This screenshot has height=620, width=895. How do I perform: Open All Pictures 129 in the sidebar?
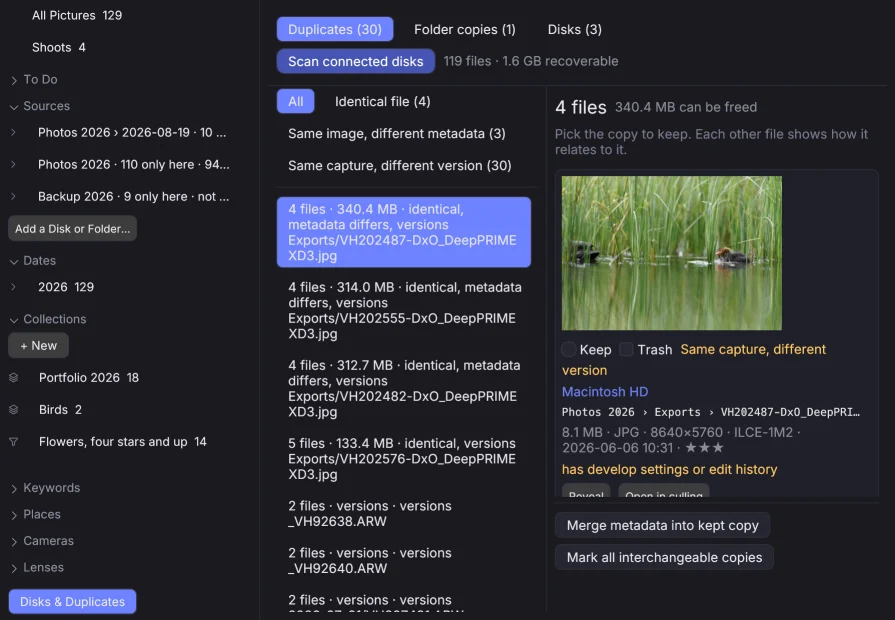[x=76, y=15]
